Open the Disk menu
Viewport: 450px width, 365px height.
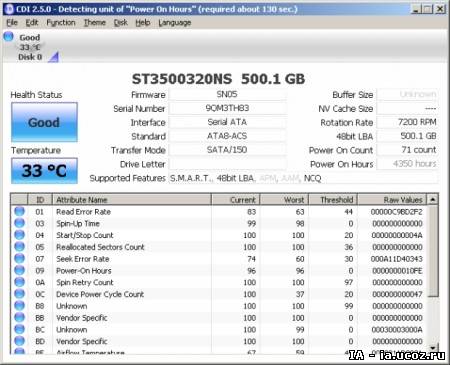pyautogui.click(x=120, y=23)
